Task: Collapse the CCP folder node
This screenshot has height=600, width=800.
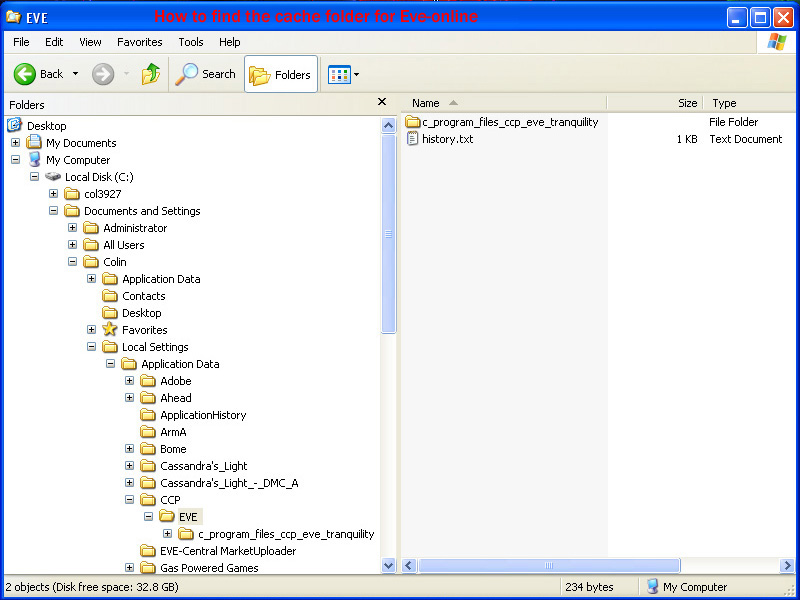Action: pyautogui.click(x=130, y=499)
